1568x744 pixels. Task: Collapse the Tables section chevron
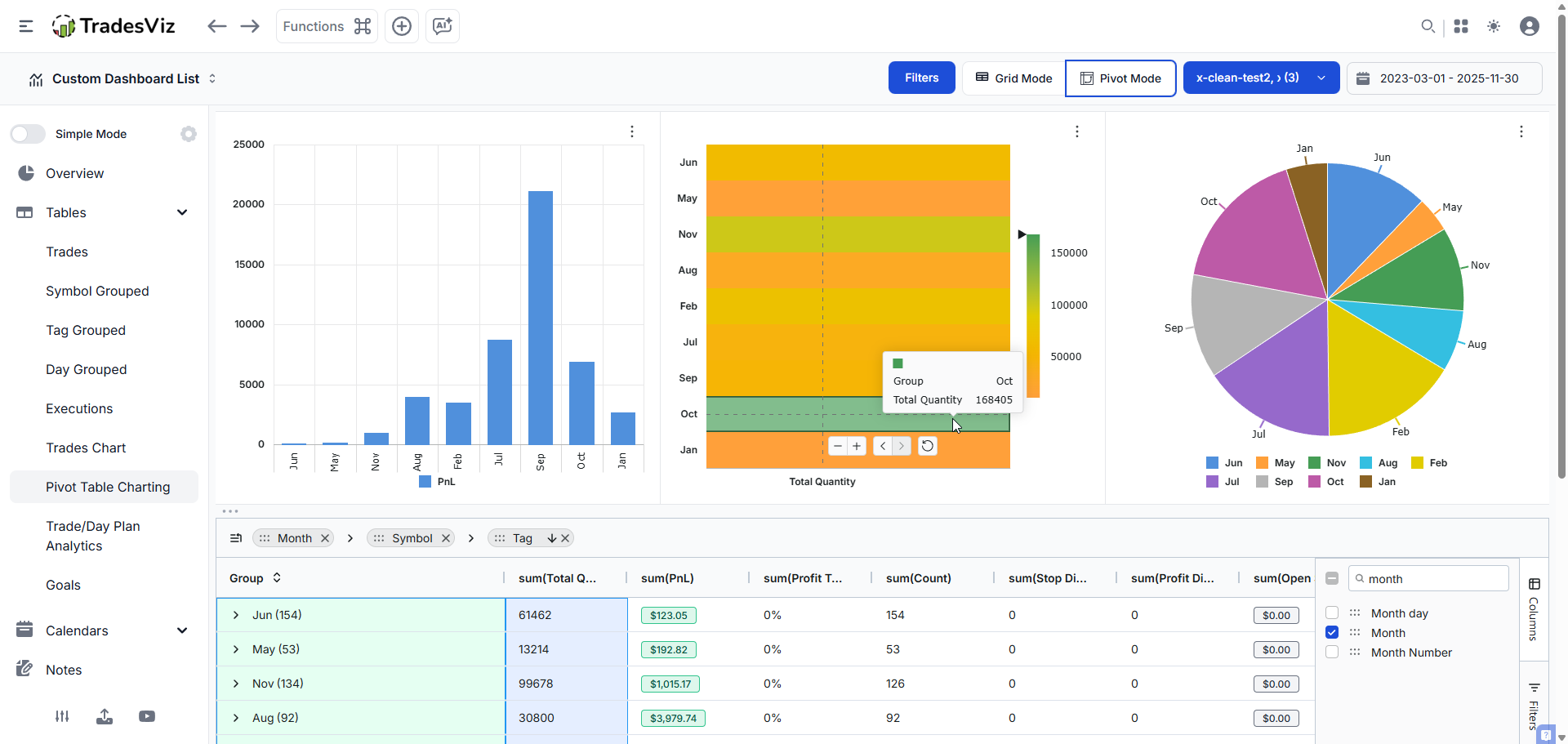(182, 212)
